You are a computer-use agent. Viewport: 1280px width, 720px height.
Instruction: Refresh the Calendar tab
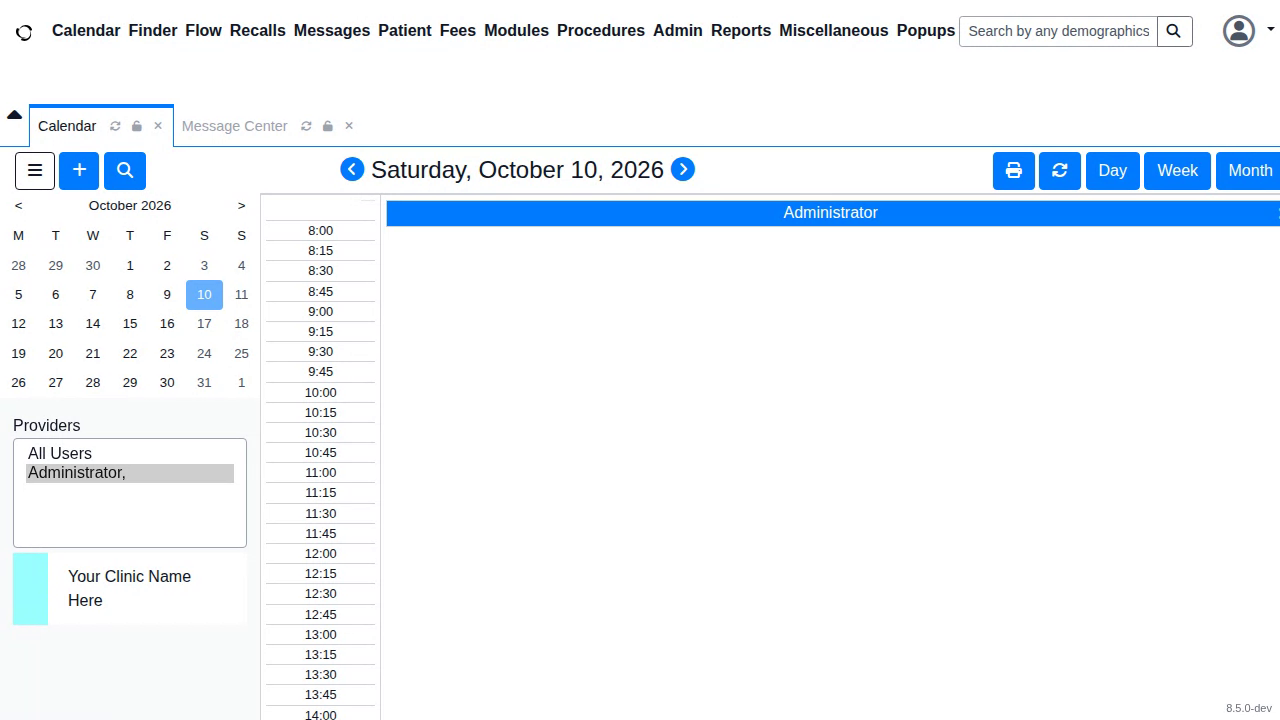coord(115,126)
